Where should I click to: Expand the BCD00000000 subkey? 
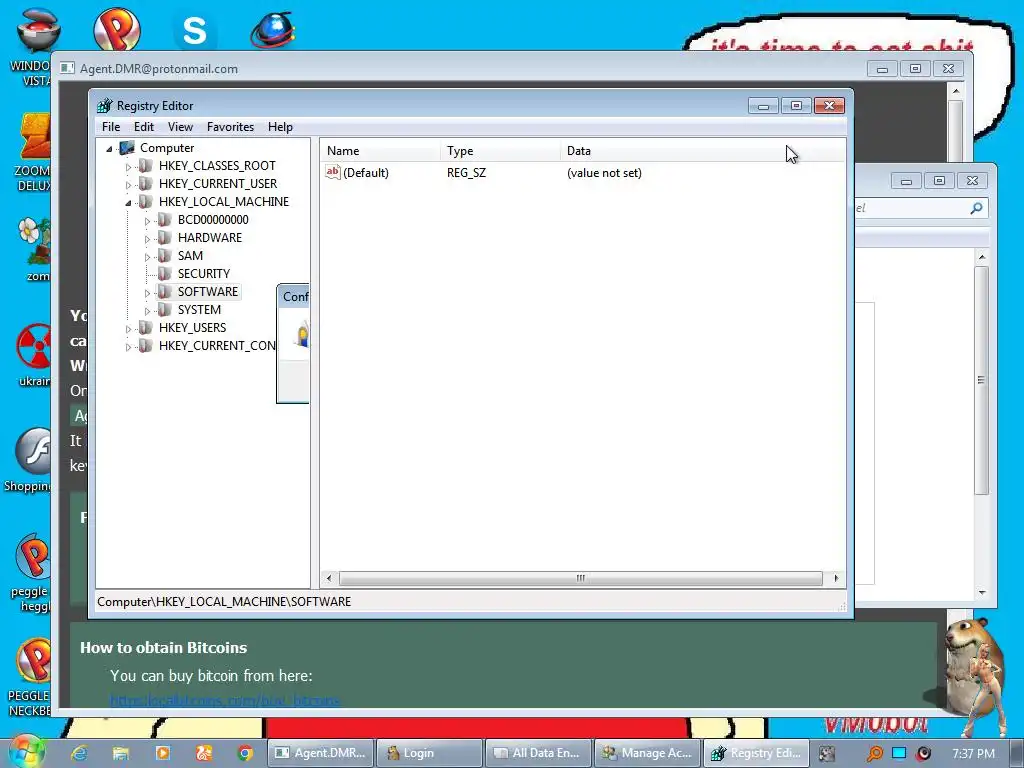tap(148, 221)
